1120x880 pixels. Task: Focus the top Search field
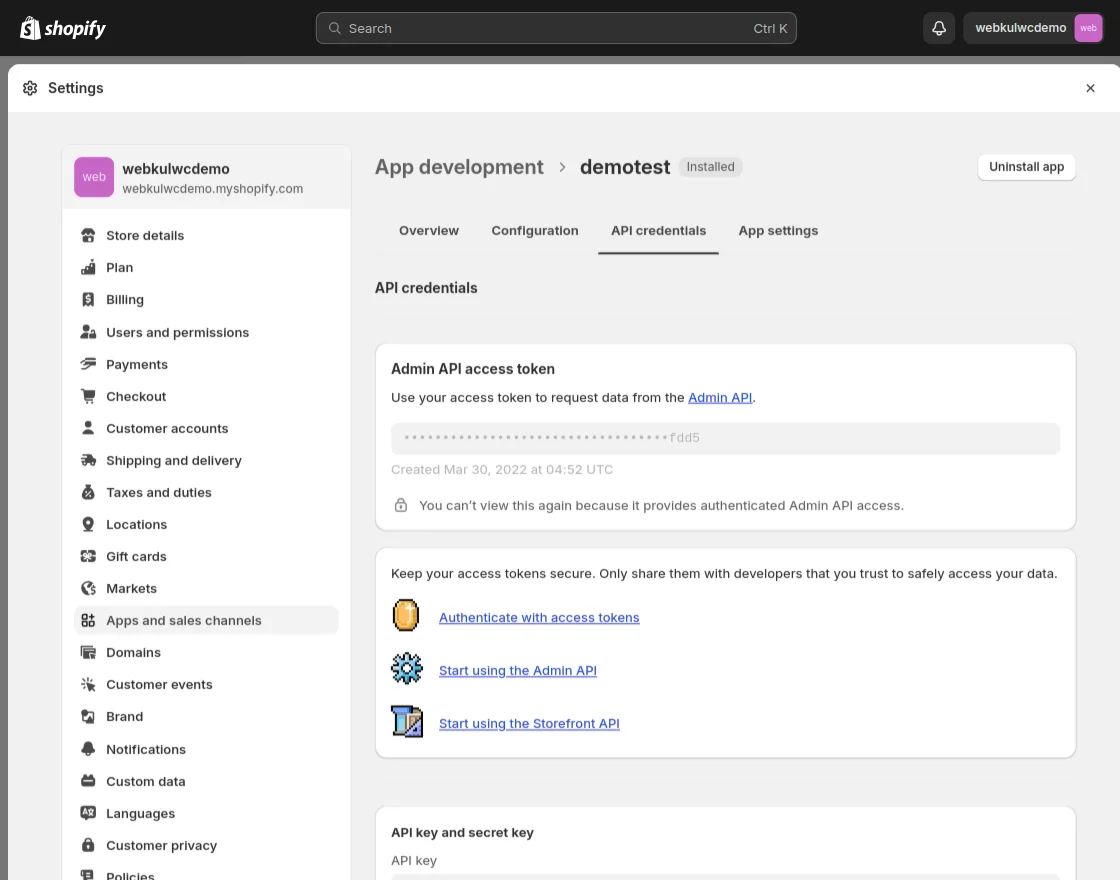point(556,29)
